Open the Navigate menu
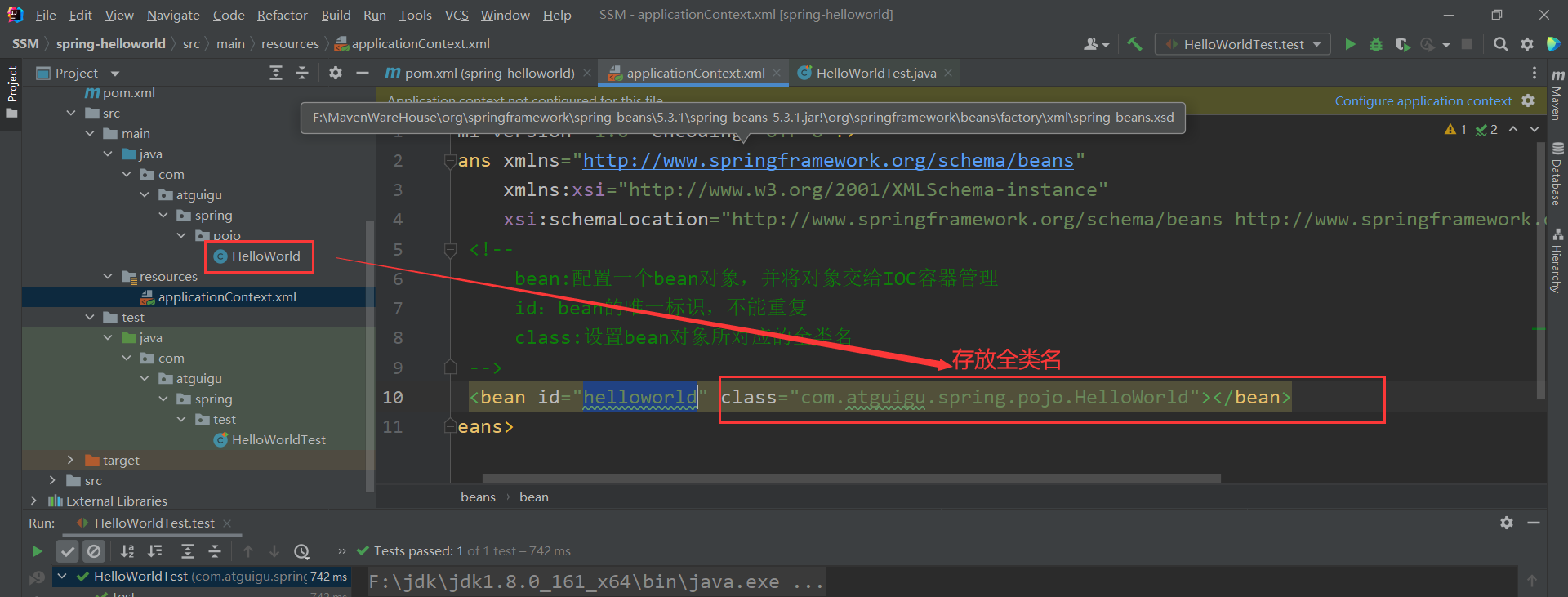 point(173,15)
